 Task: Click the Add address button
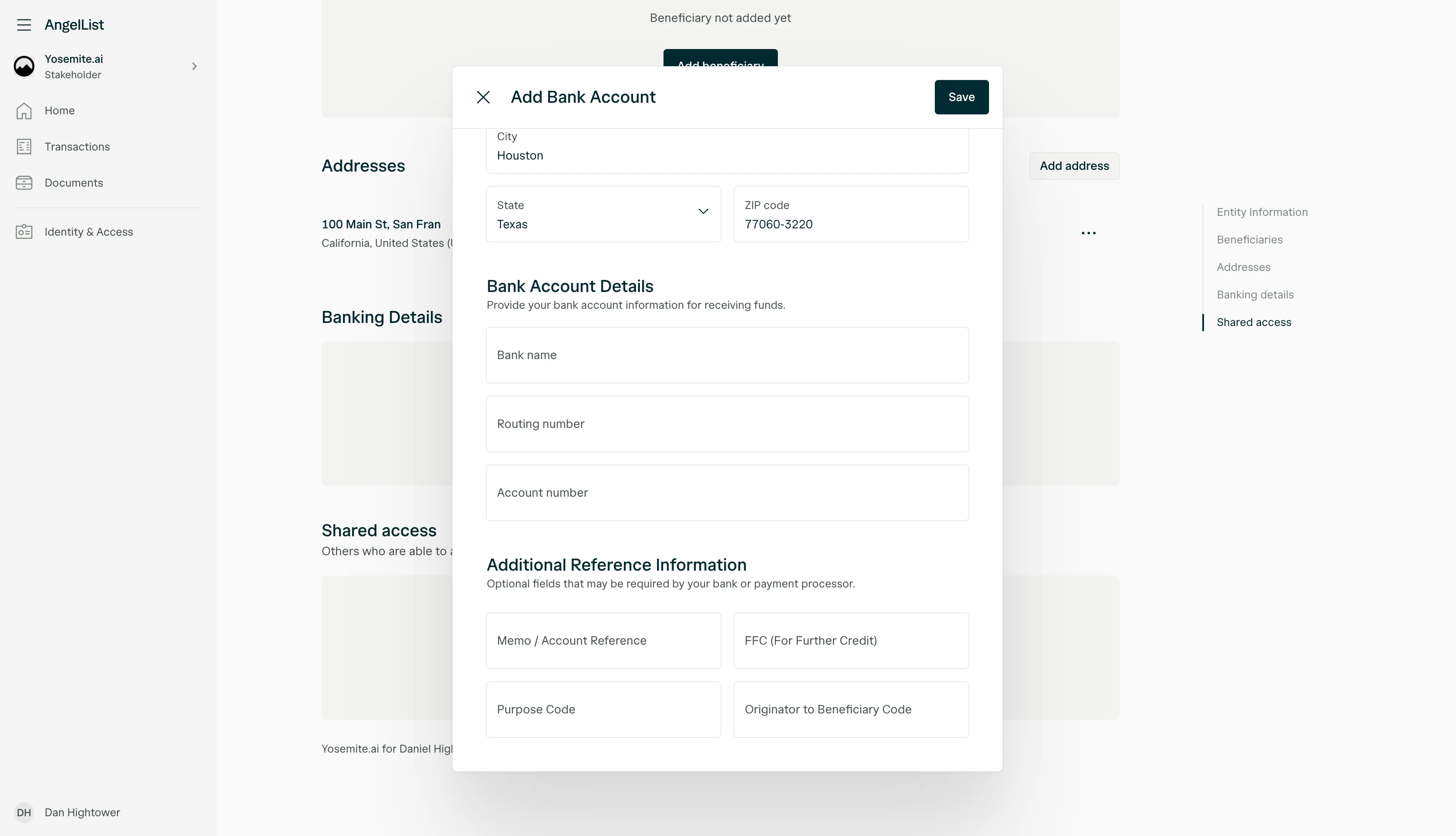tap(1074, 166)
